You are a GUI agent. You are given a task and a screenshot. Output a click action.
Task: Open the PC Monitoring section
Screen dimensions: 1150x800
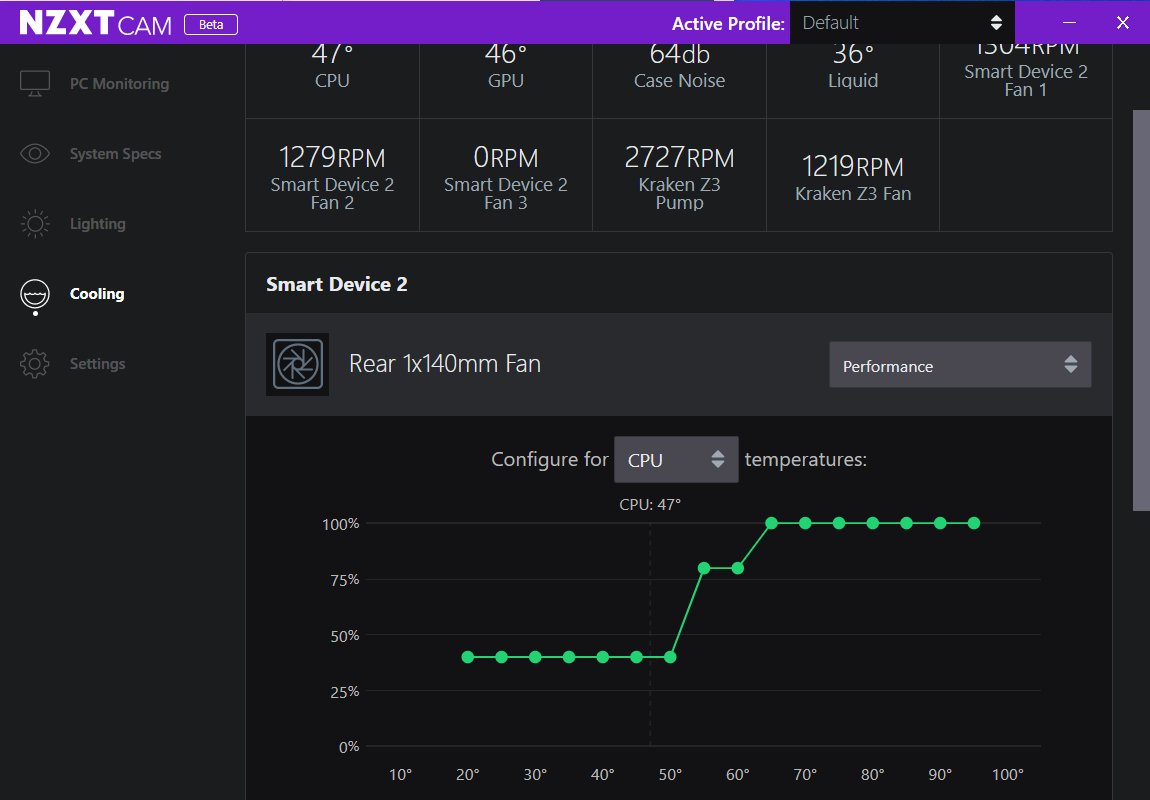[120, 84]
